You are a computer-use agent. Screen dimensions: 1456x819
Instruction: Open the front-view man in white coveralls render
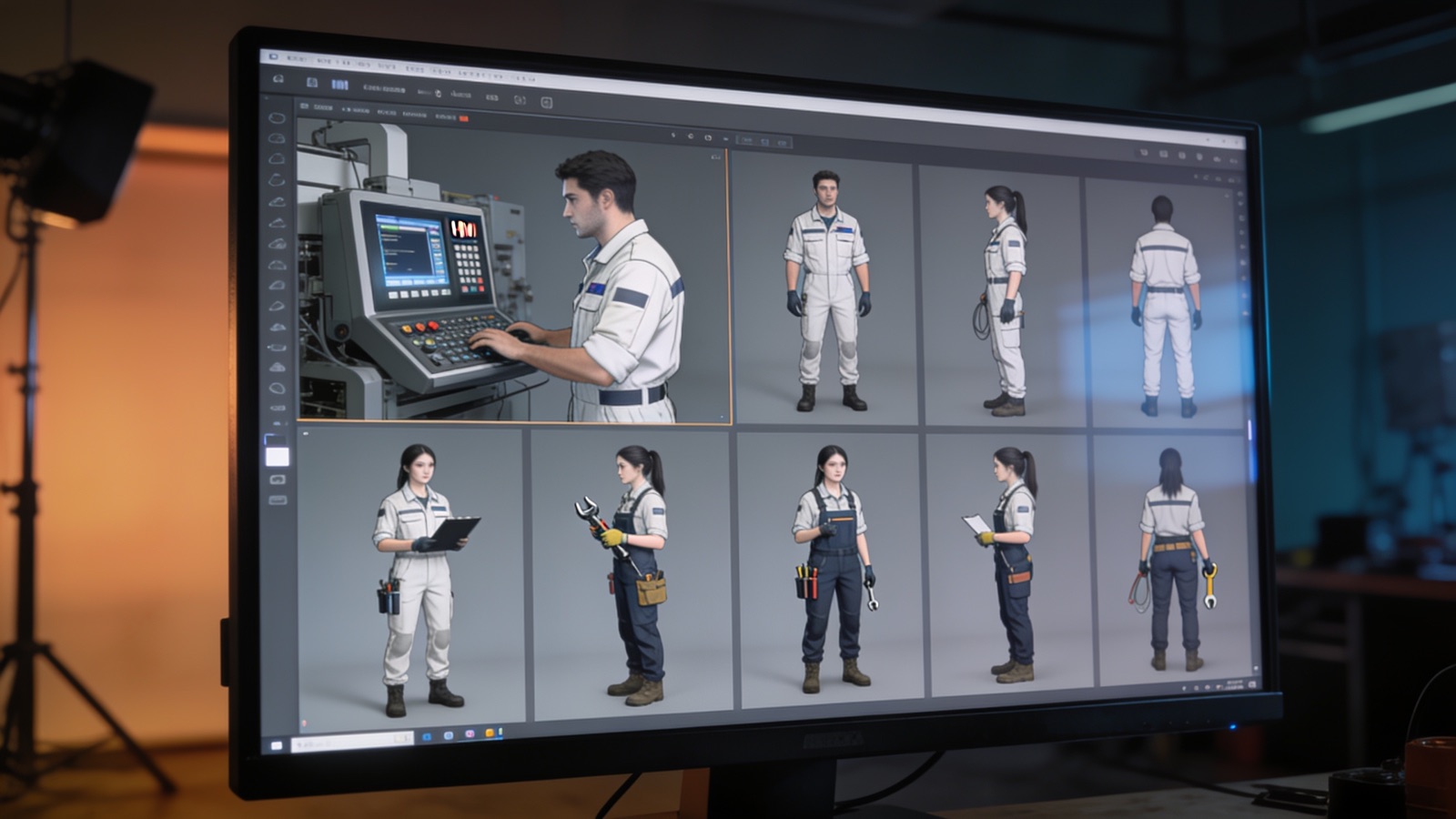[x=824, y=288]
